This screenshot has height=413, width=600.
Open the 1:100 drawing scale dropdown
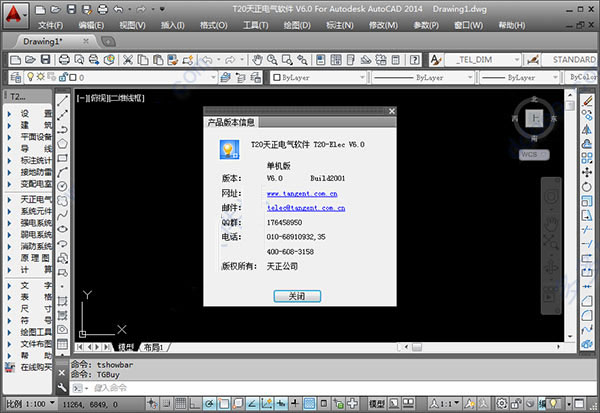click(x=52, y=403)
